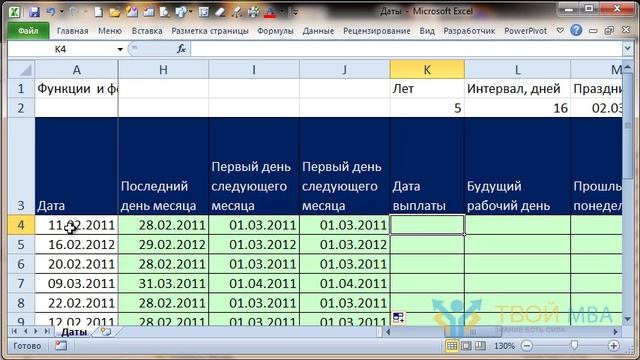
Task: Expand the Name Box dropdown arrow
Action: coord(120,49)
